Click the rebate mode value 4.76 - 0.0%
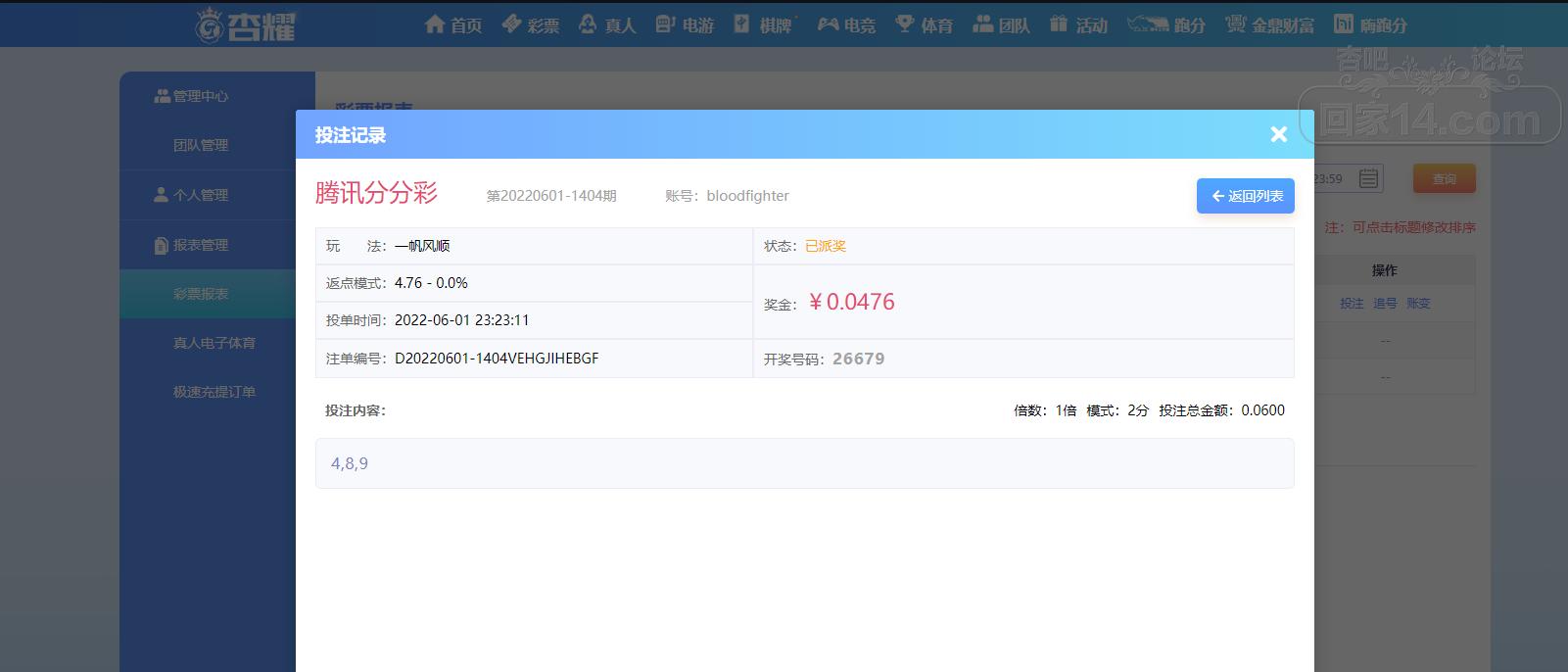Screen dimensions: 1568x672 pos(431,283)
